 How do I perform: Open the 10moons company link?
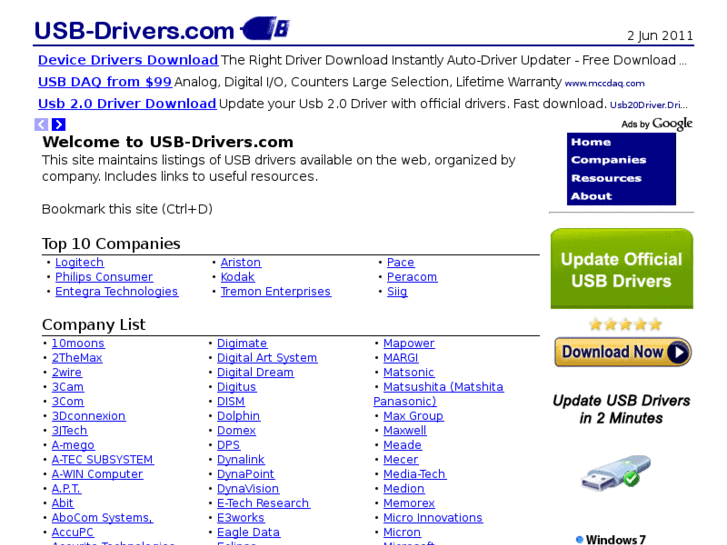pos(78,343)
